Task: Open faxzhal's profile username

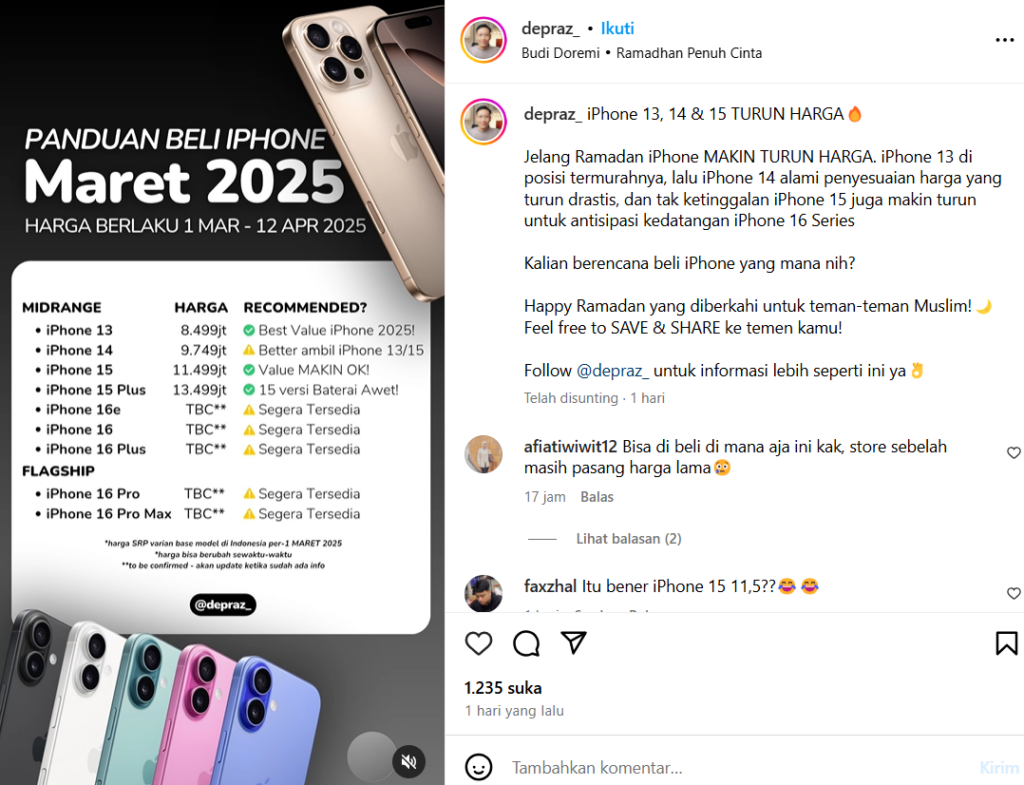Action: tap(550, 586)
